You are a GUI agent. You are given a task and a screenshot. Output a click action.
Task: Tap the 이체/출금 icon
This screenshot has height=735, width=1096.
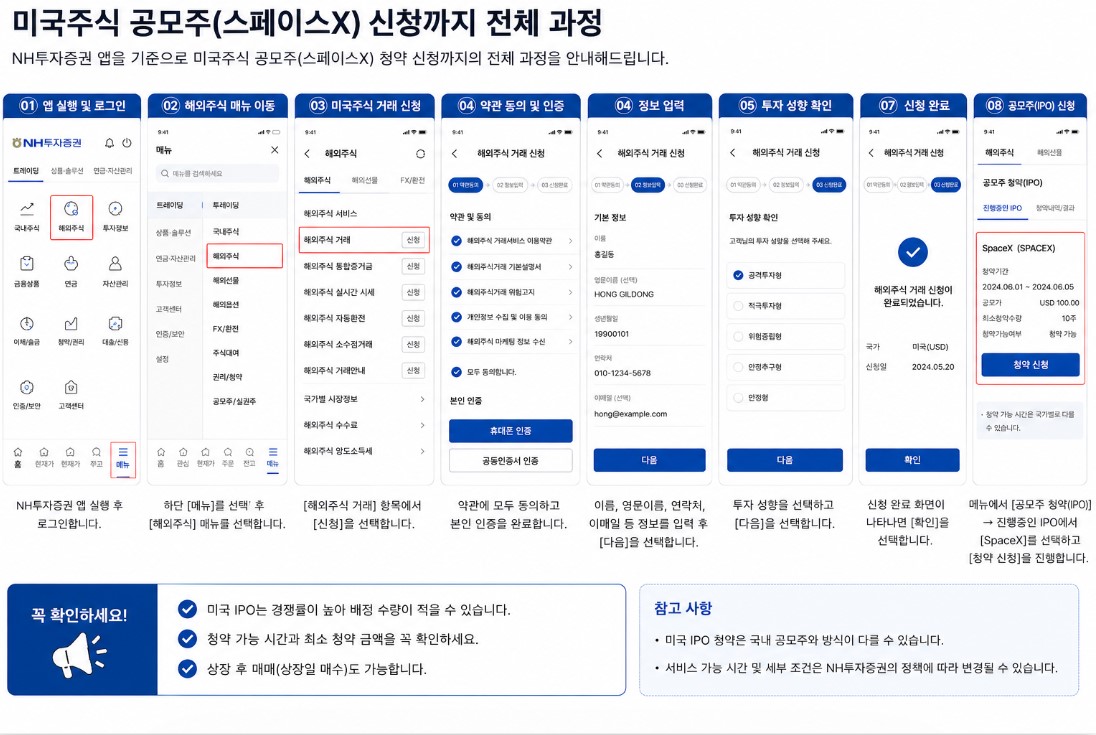(27, 323)
